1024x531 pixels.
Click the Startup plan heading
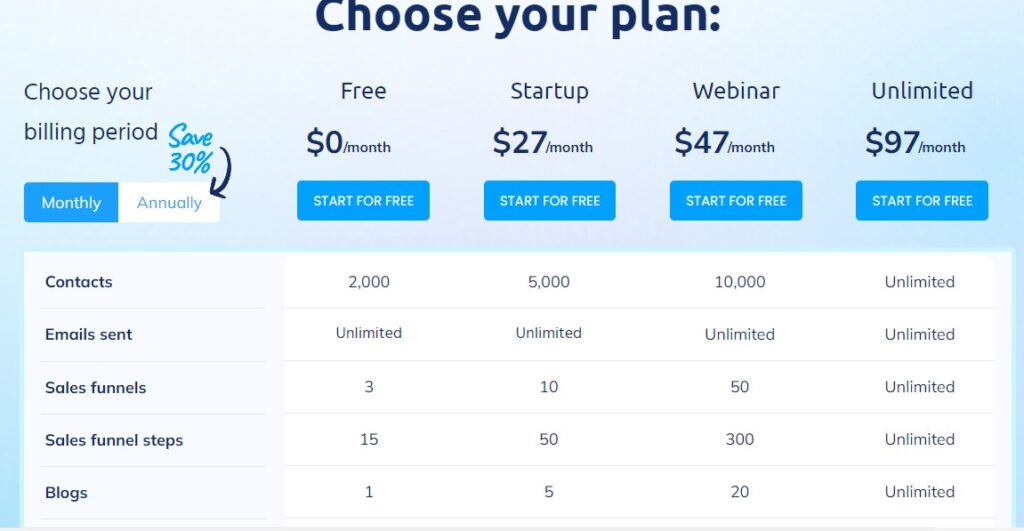pos(549,91)
